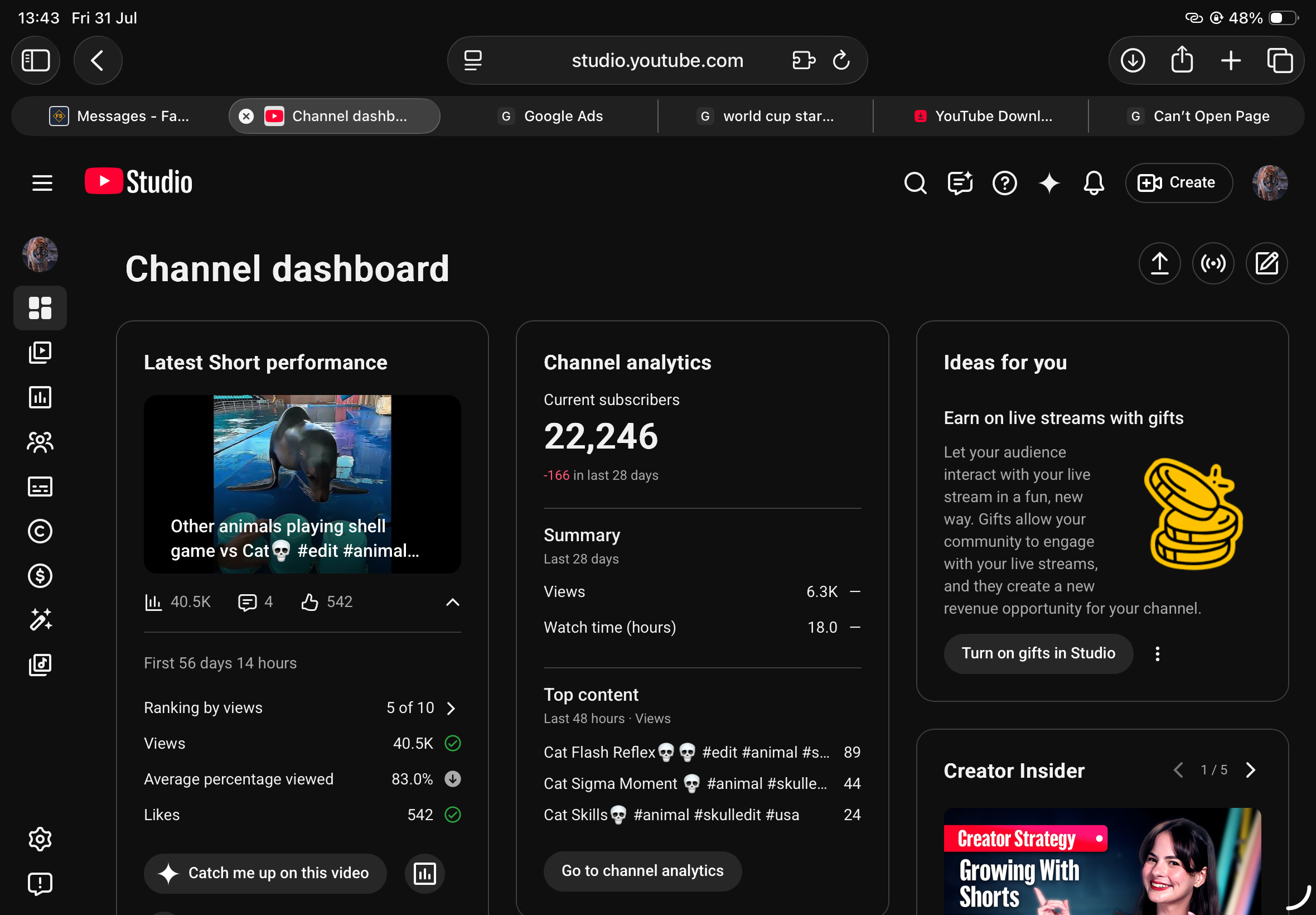
Task: Switch to the world cup tab
Action: point(766,117)
